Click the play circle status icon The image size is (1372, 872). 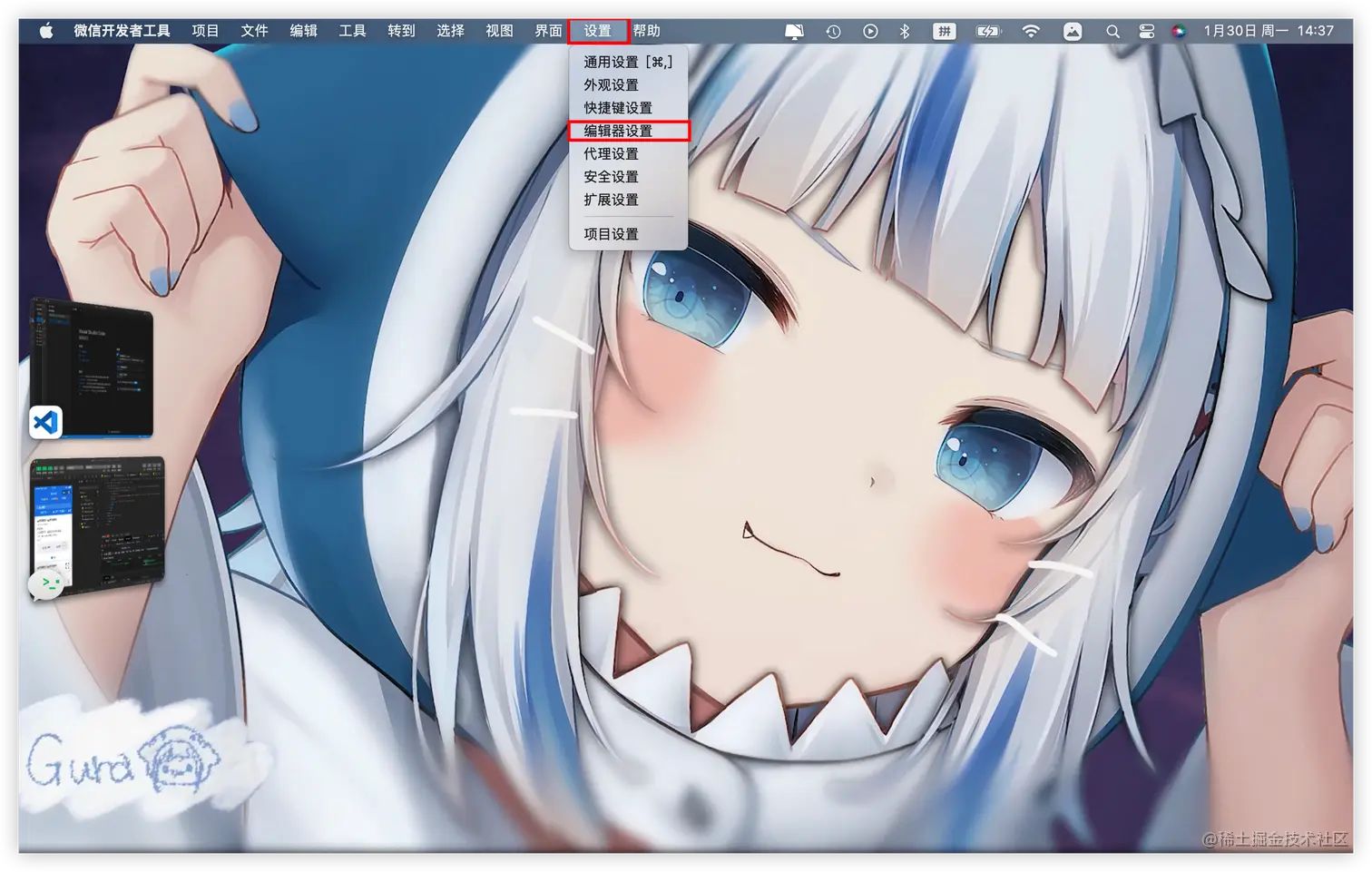tap(870, 31)
